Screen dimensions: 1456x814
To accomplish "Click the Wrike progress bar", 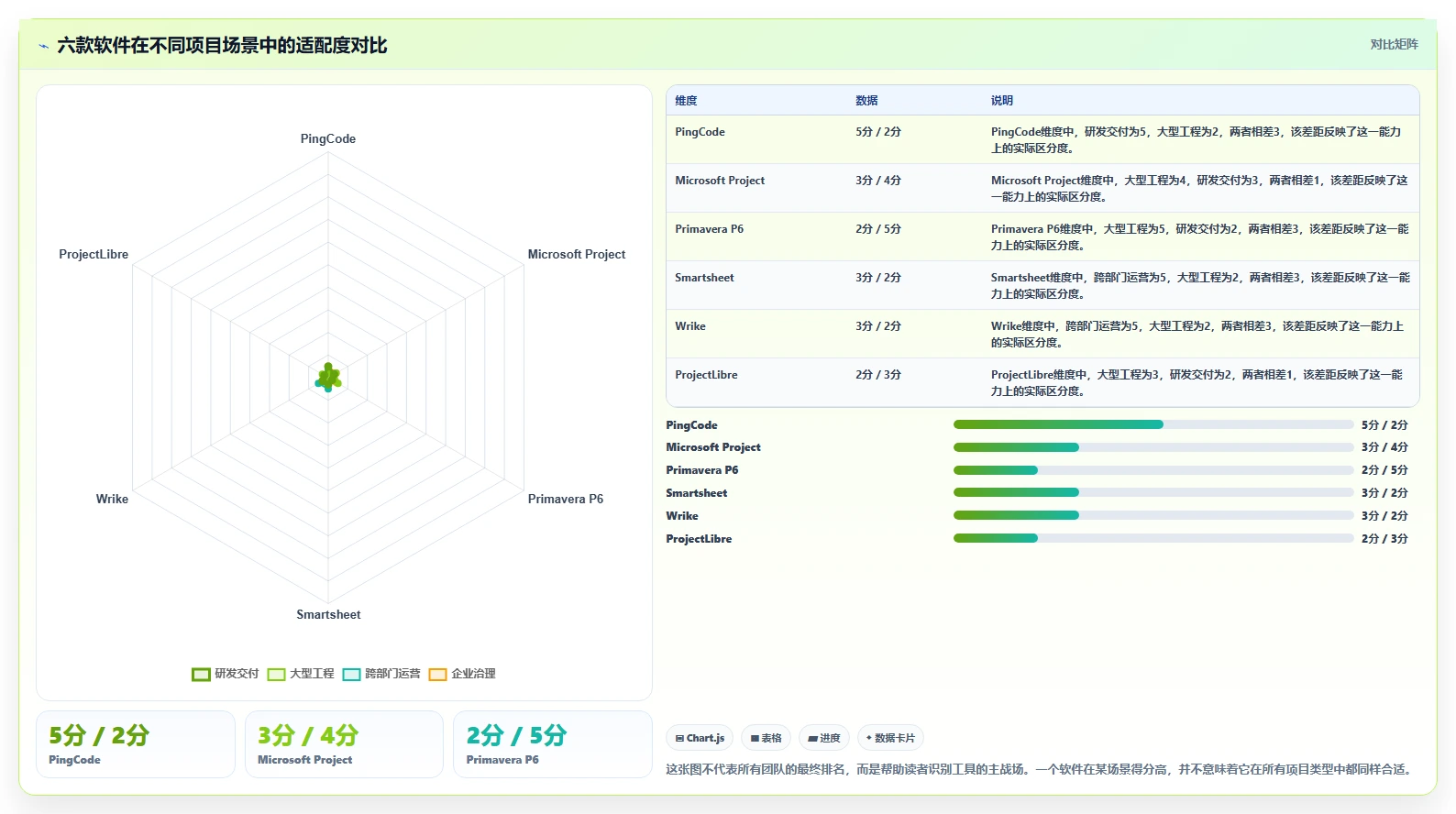I will point(1153,516).
